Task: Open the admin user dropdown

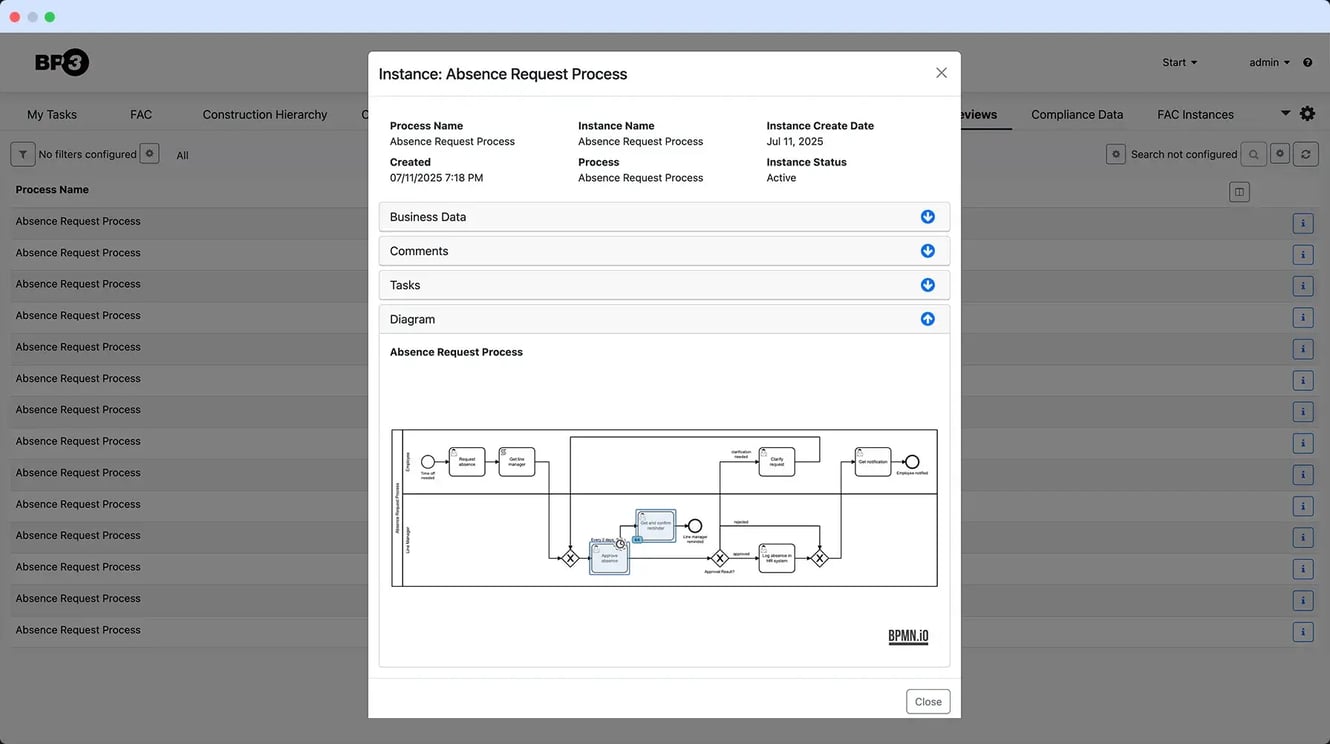Action: pyautogui.click(x=1269, y=63)
